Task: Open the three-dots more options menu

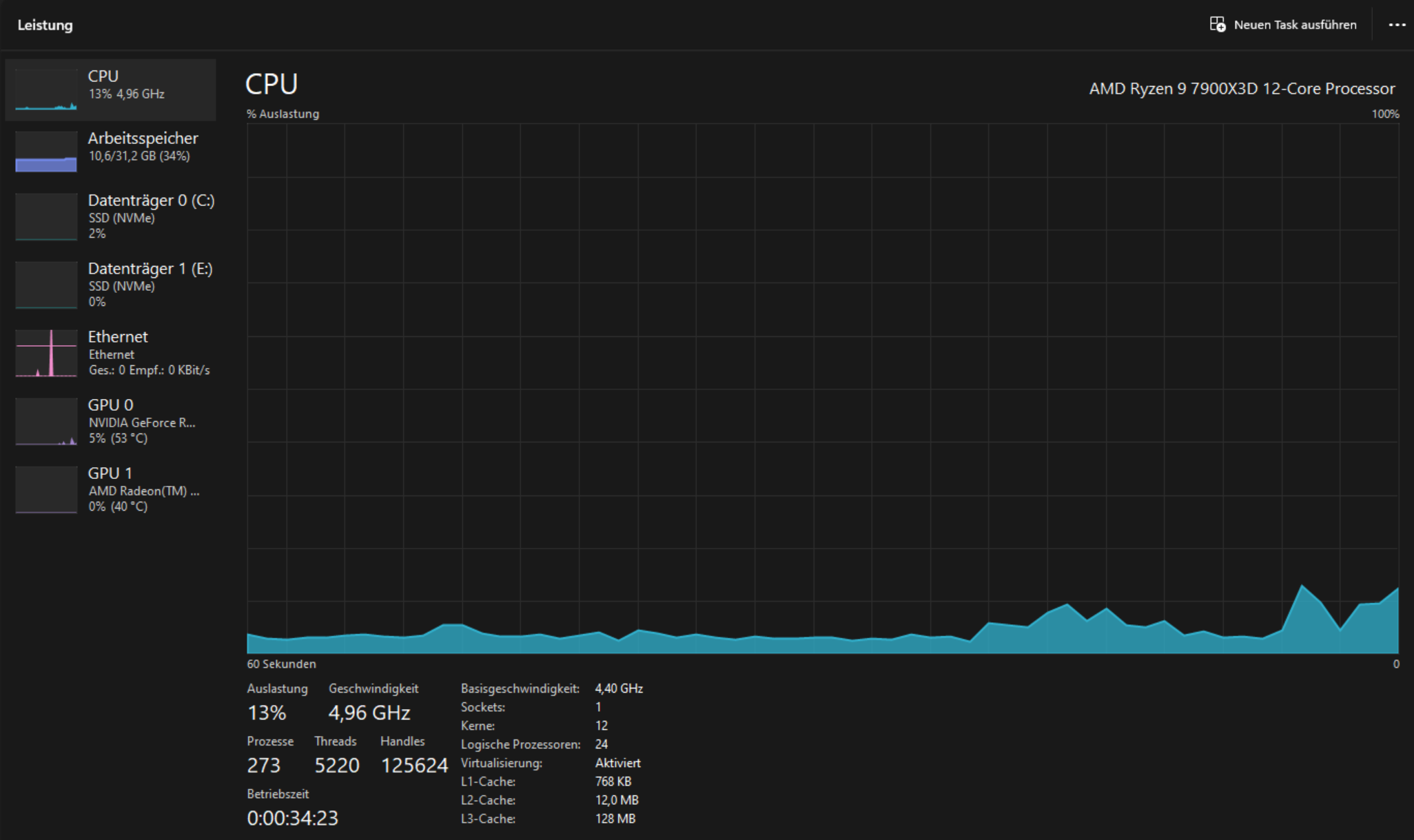Action: click(x=1397, y=25)
